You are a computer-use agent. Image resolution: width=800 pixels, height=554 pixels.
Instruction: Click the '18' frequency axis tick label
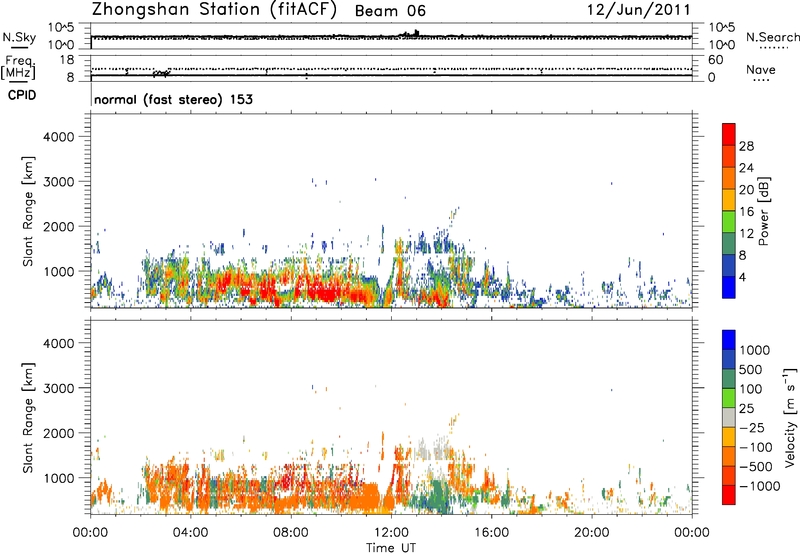[x=66, y=60]
